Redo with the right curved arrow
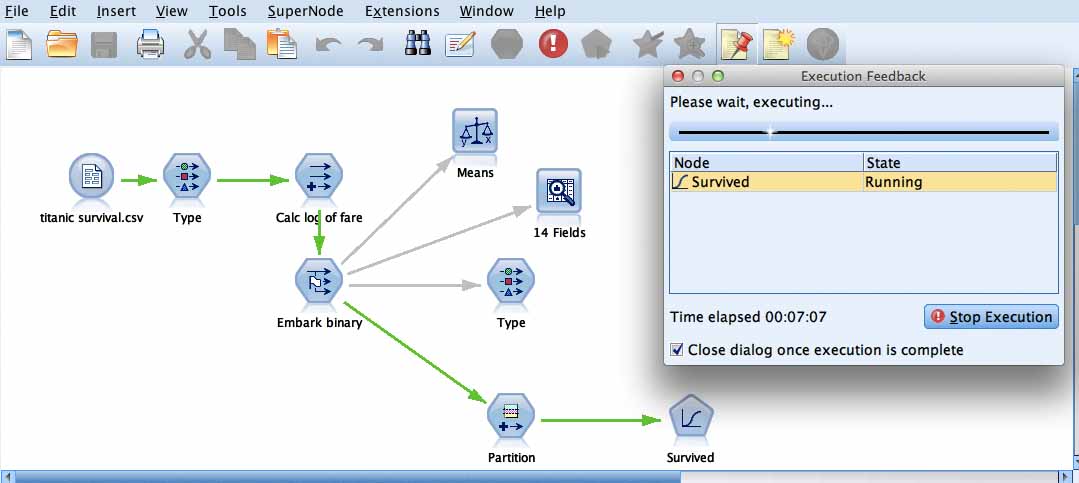 (370, 45)
